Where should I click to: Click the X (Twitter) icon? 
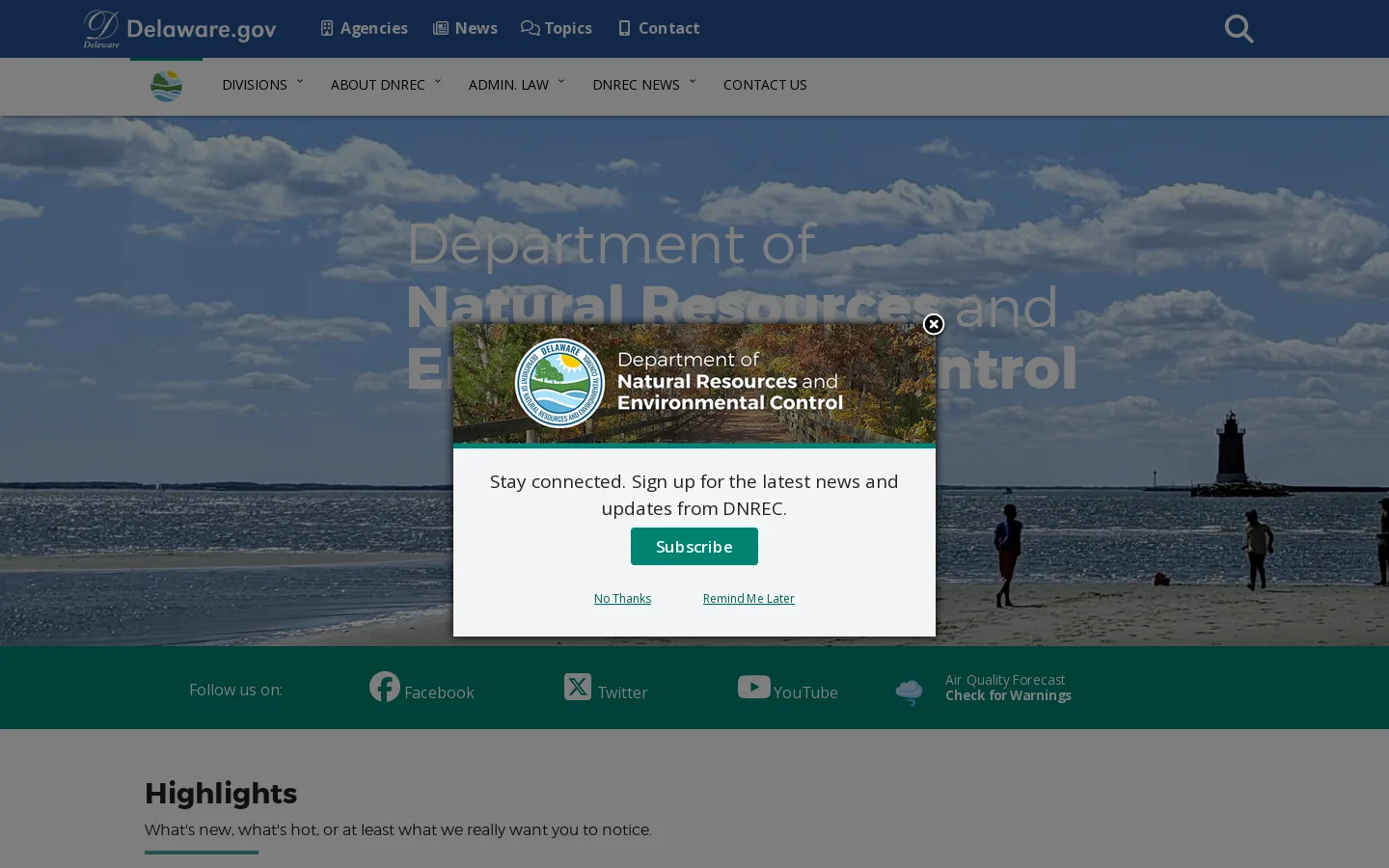tap(578, 687)
